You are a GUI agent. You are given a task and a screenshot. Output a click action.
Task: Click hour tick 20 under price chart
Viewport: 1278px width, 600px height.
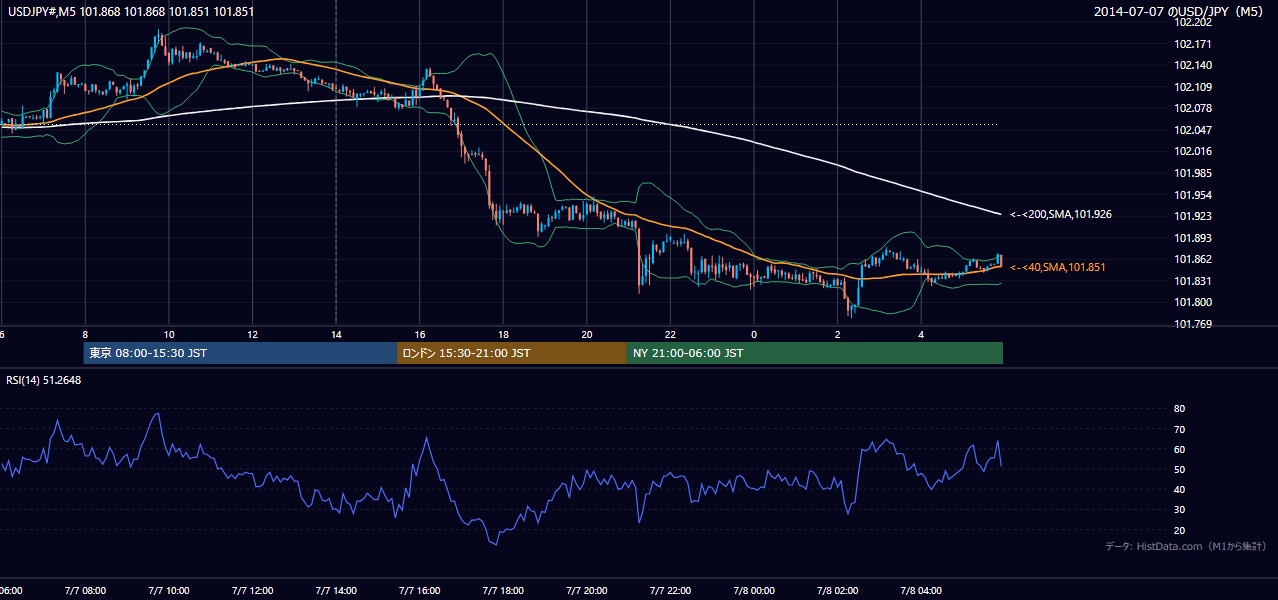point(587,334)
